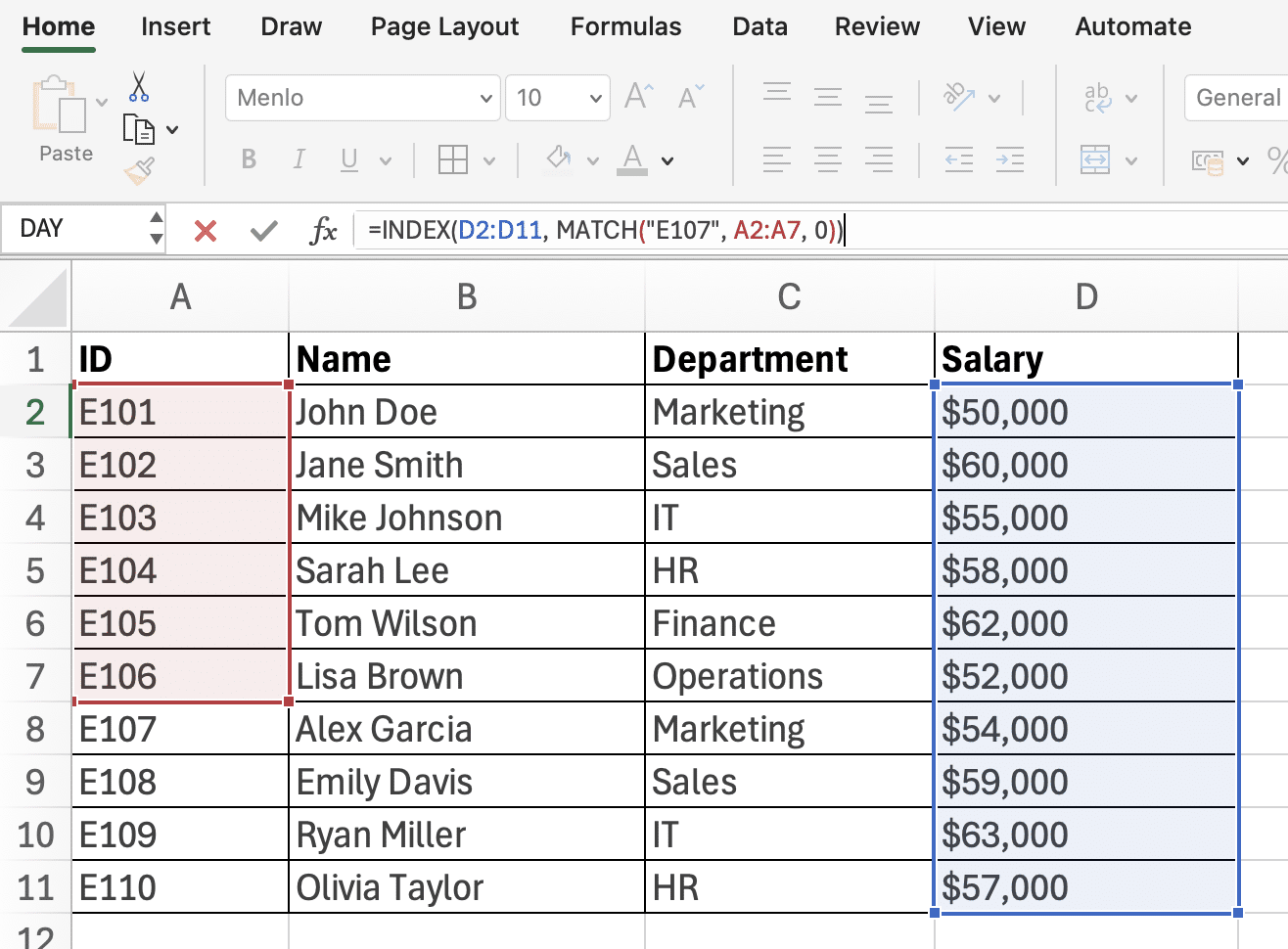Click the Increase Indent icon

(1010, 159)
